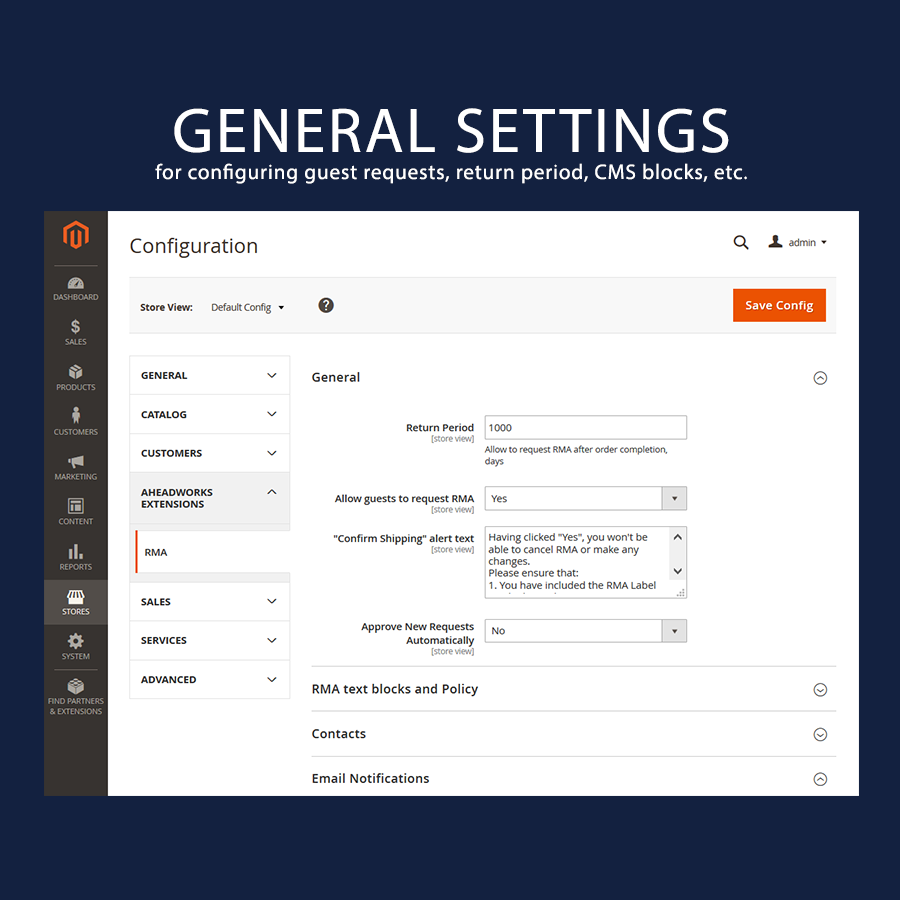Viewport: 900px width, 900px height.
Task: Open the Catalog configuration section
Action: click(x=209, y=414)
